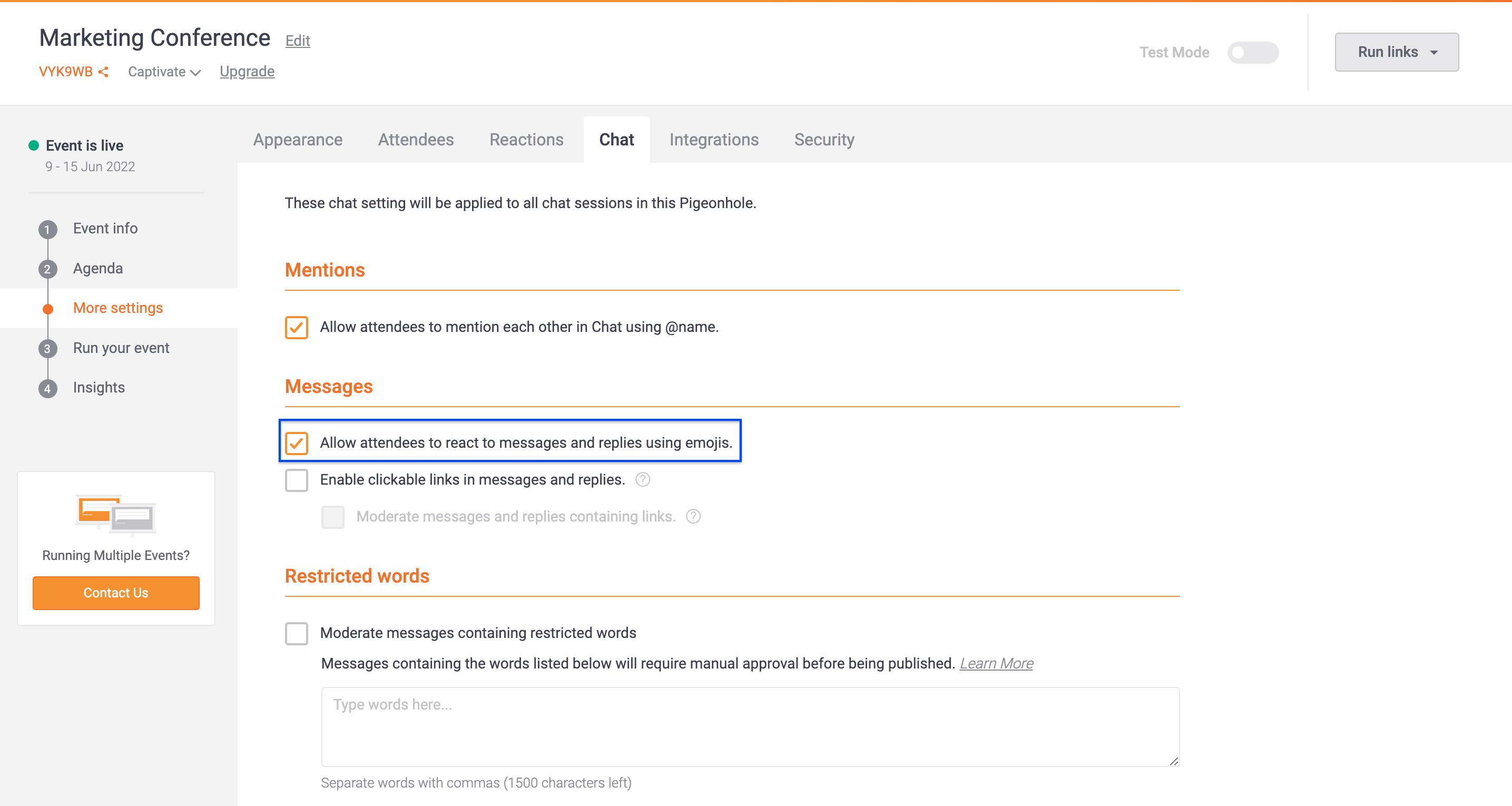
Task: Open help icon for clickable links option
Action: (643, 479)
